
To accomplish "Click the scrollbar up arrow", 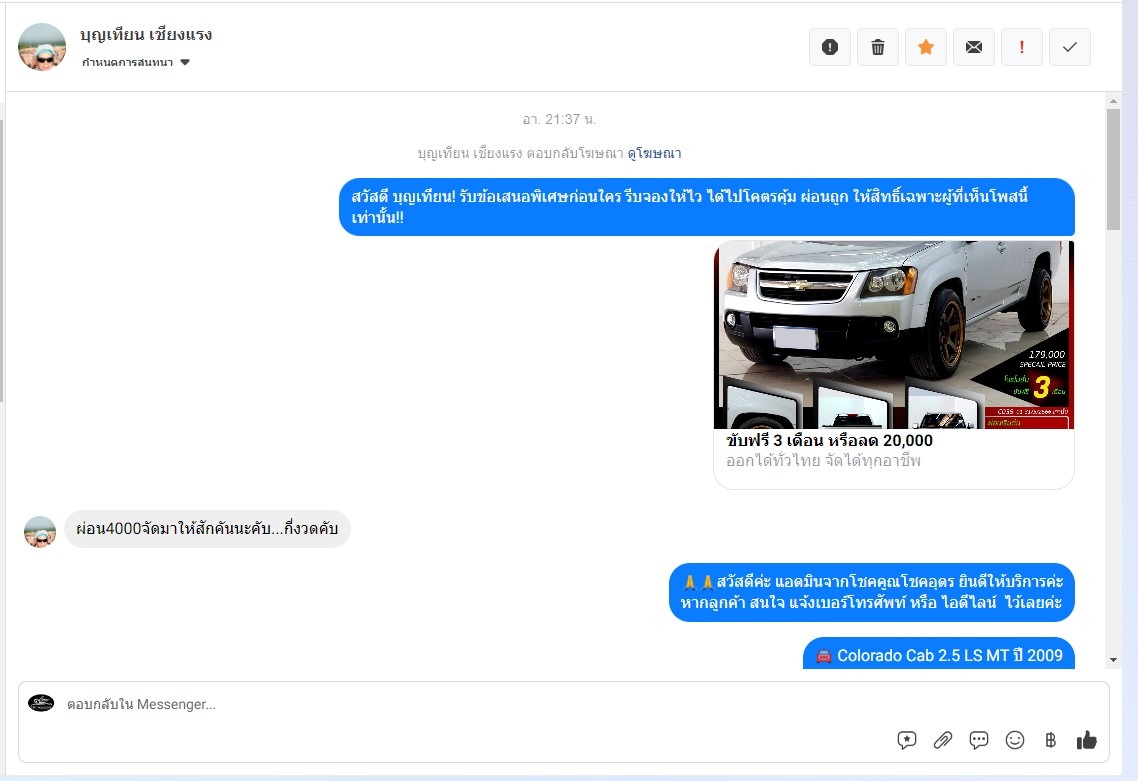I will [x=1113, y=101].
